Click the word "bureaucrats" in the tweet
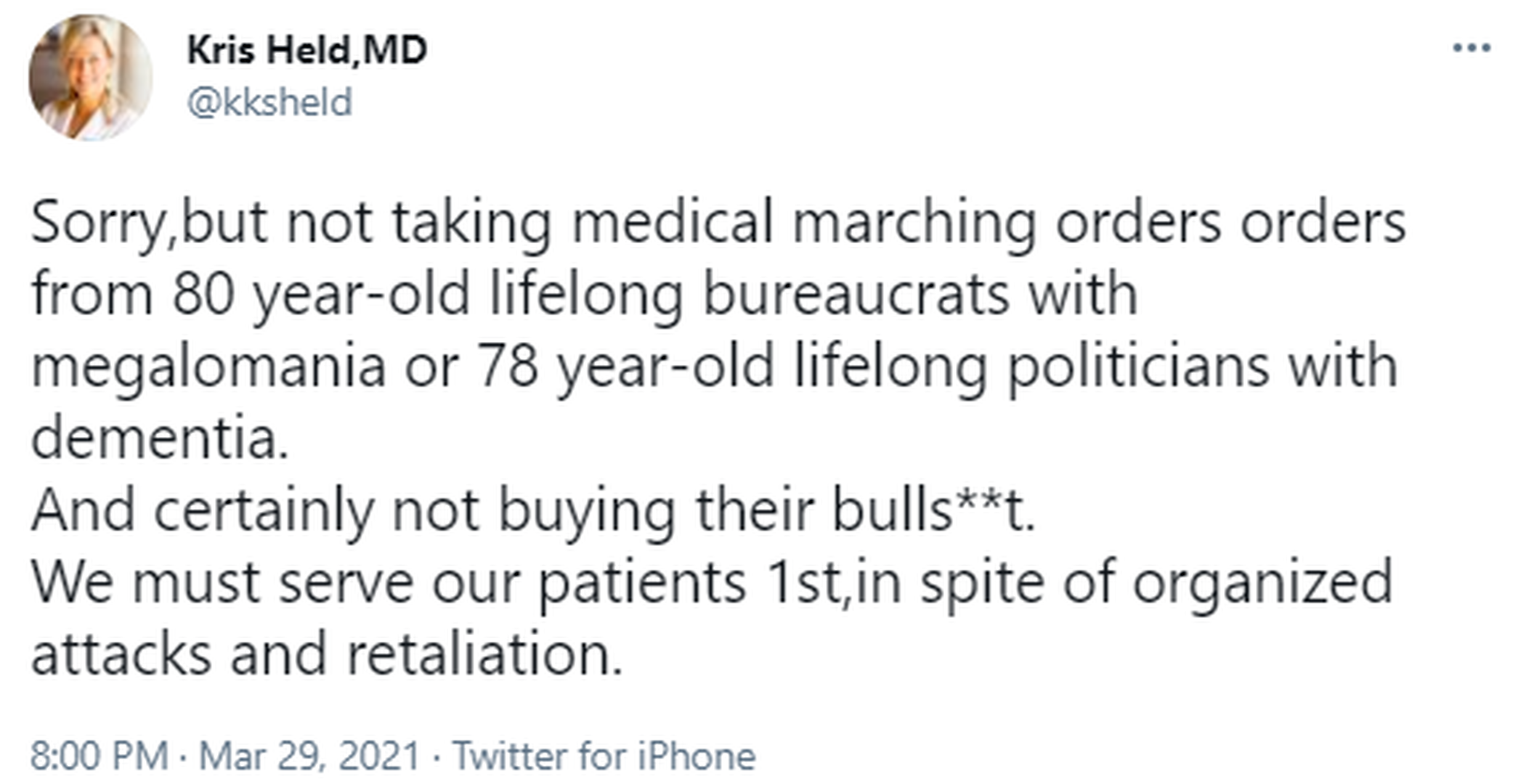Screen dimensions: 1534x784 (x=856, y=295)
